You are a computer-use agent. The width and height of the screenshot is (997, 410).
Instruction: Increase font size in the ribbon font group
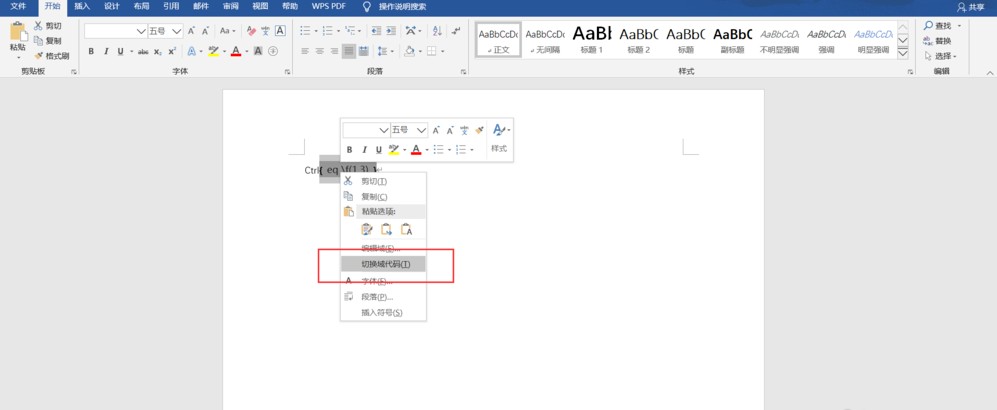click(191, 31)
